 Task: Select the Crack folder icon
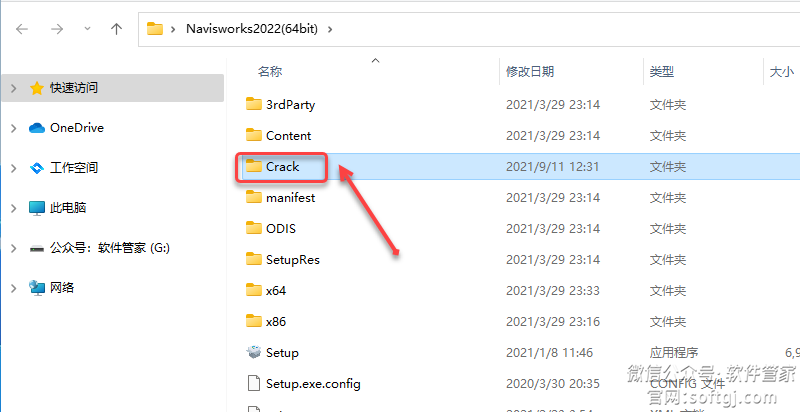(x=254, y=166)
